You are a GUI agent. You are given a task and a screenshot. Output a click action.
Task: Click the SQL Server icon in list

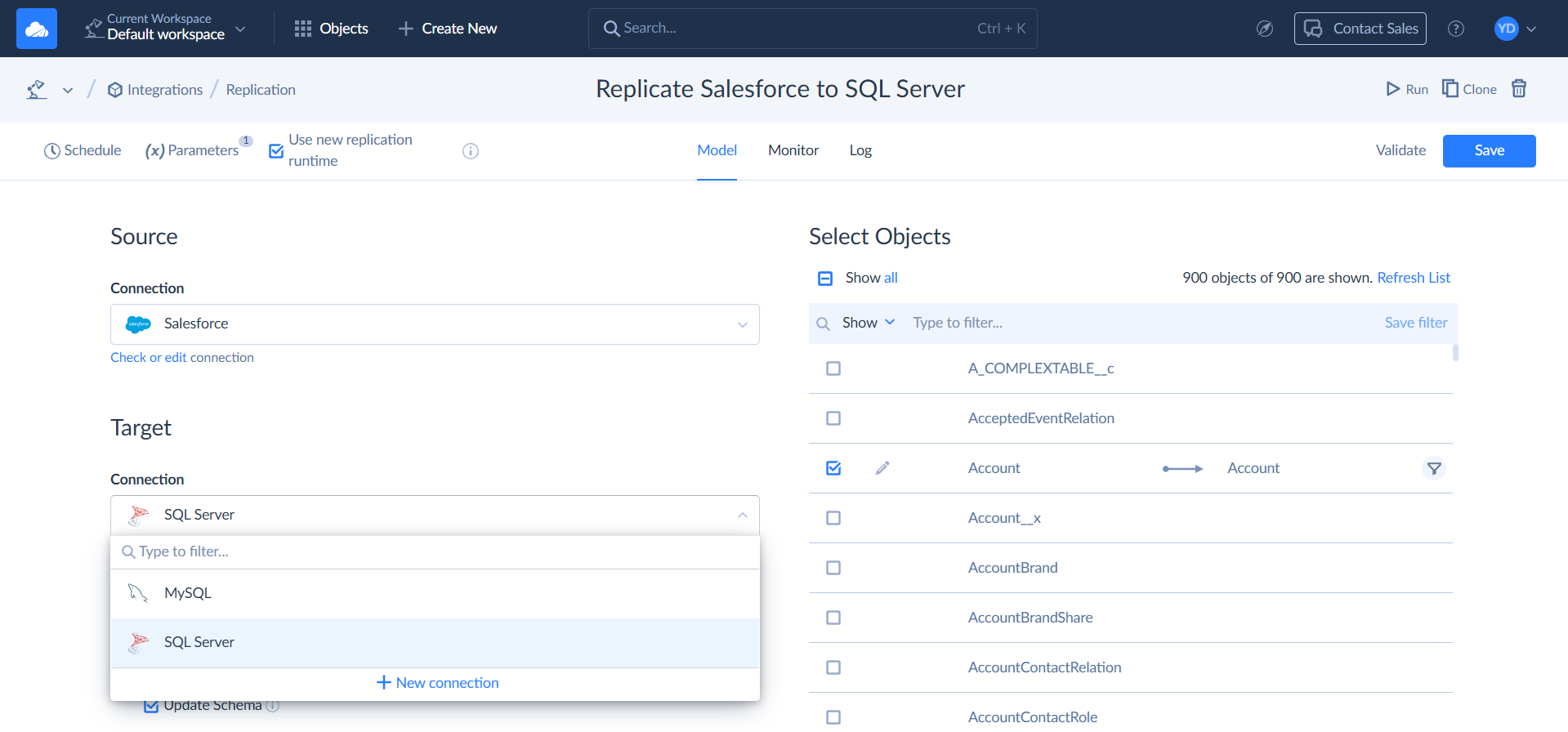click(x=138, y=643)
